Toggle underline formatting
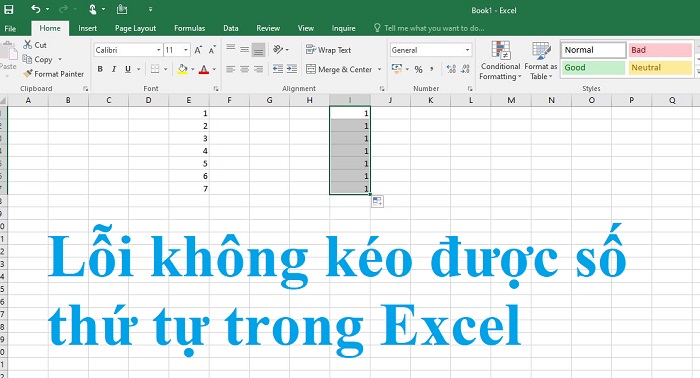This screenshot has width=700, height=378. (x=128, y=69)
